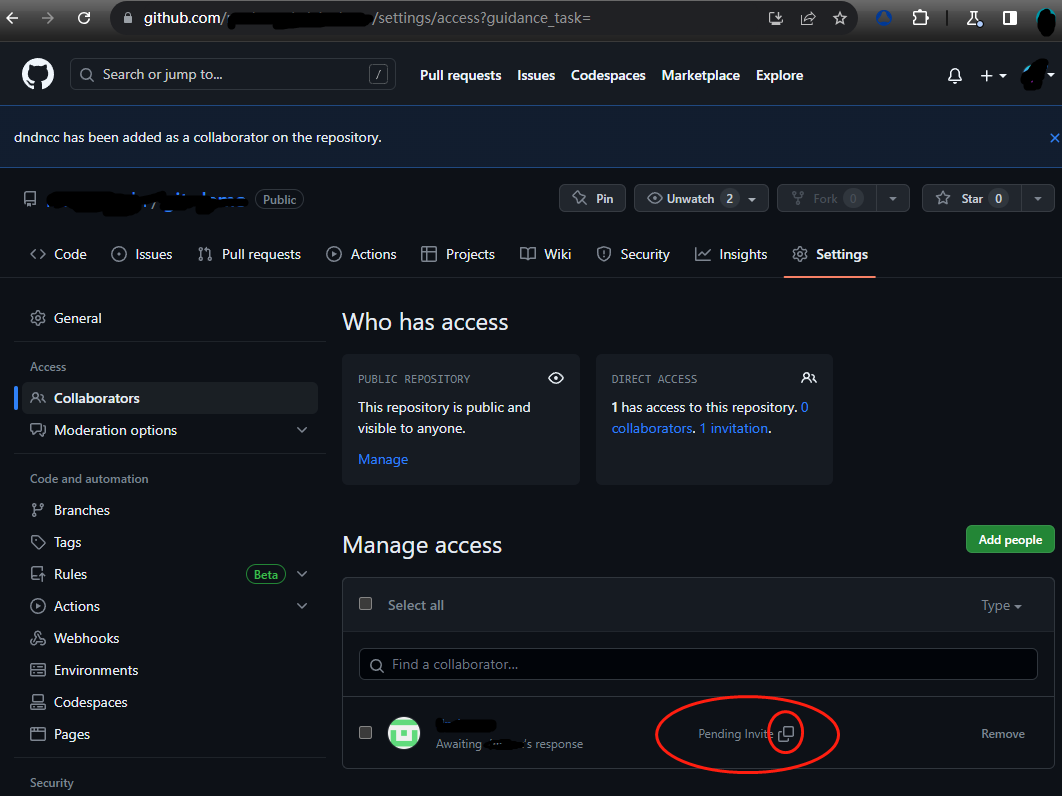Click the people icon in Direct Access card
The width and height of the screenshot is (1062, 796).
pos(809,378)
